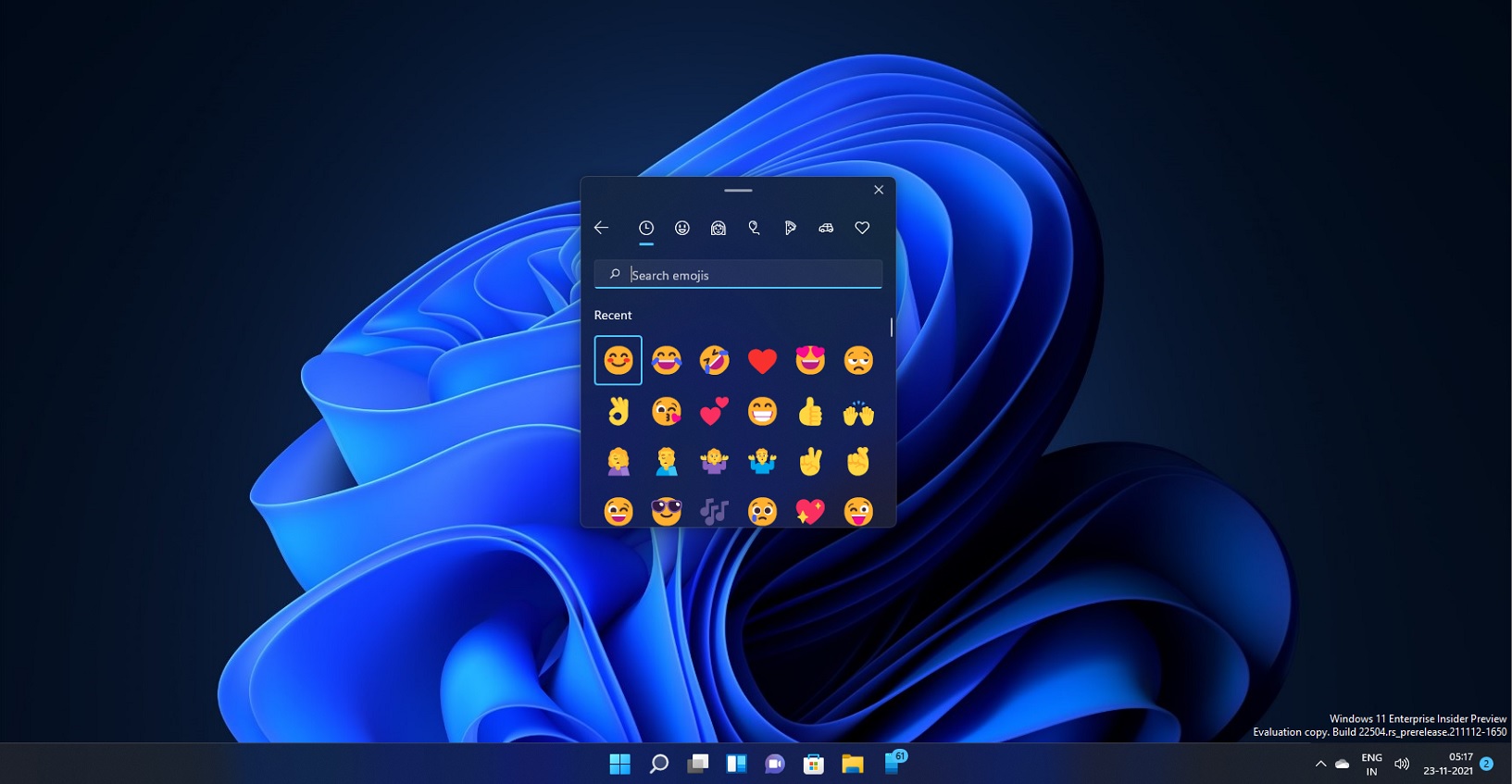Insert the victory hand emoji
The image size is (1512, 784).
pyautogui.click(x=810, y=461)
